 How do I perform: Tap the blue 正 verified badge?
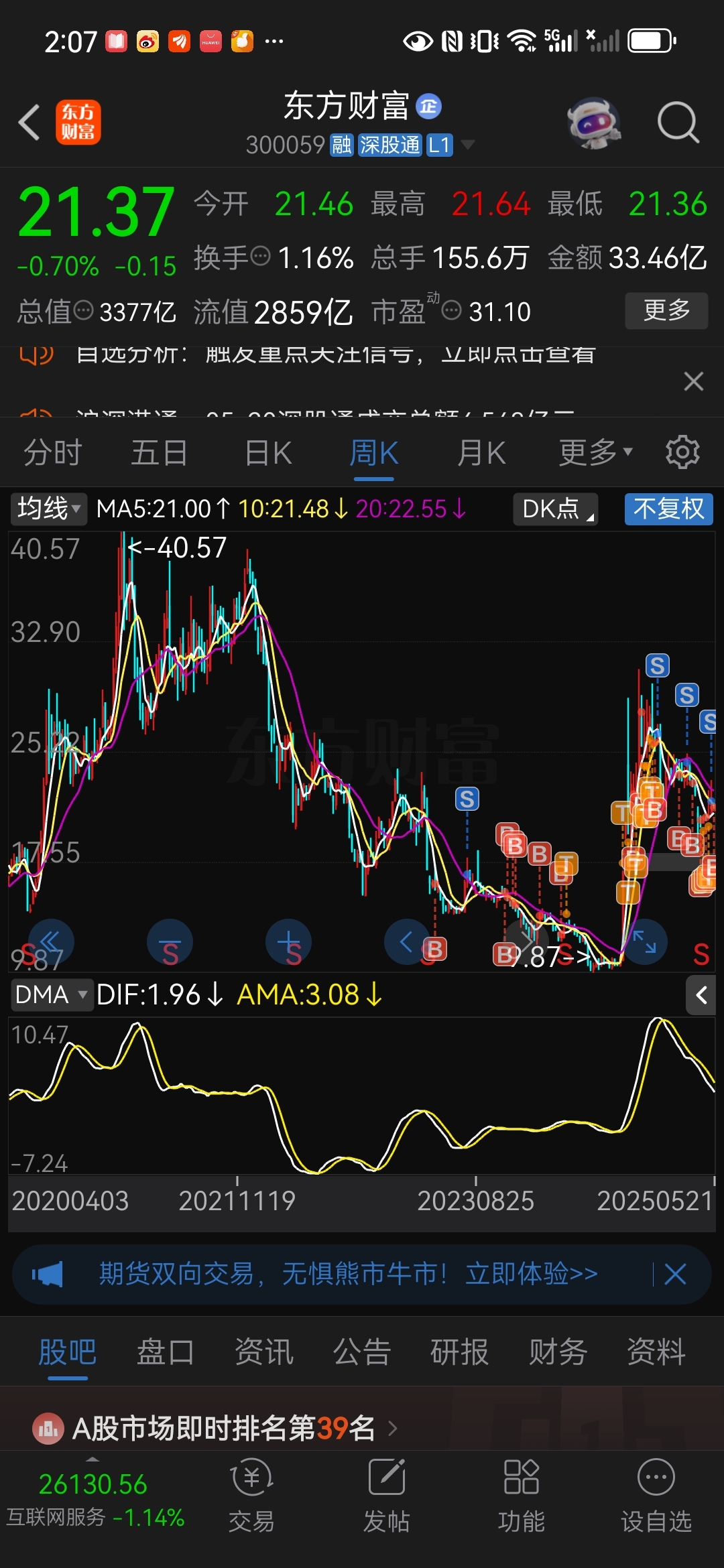429,107
